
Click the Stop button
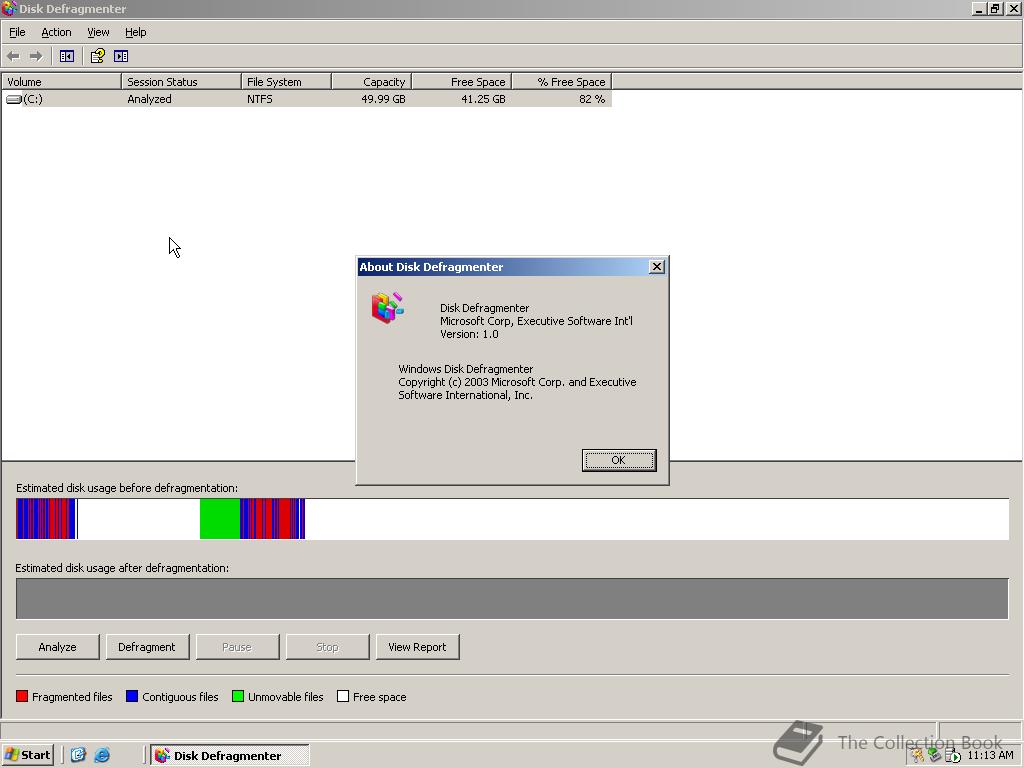point(327,647)
